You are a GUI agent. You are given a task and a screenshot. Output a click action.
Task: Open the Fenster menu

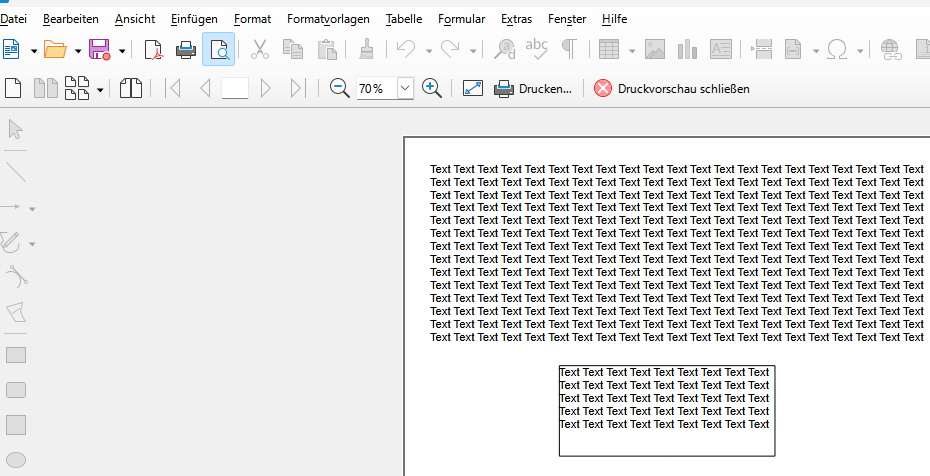coord(567,19)
